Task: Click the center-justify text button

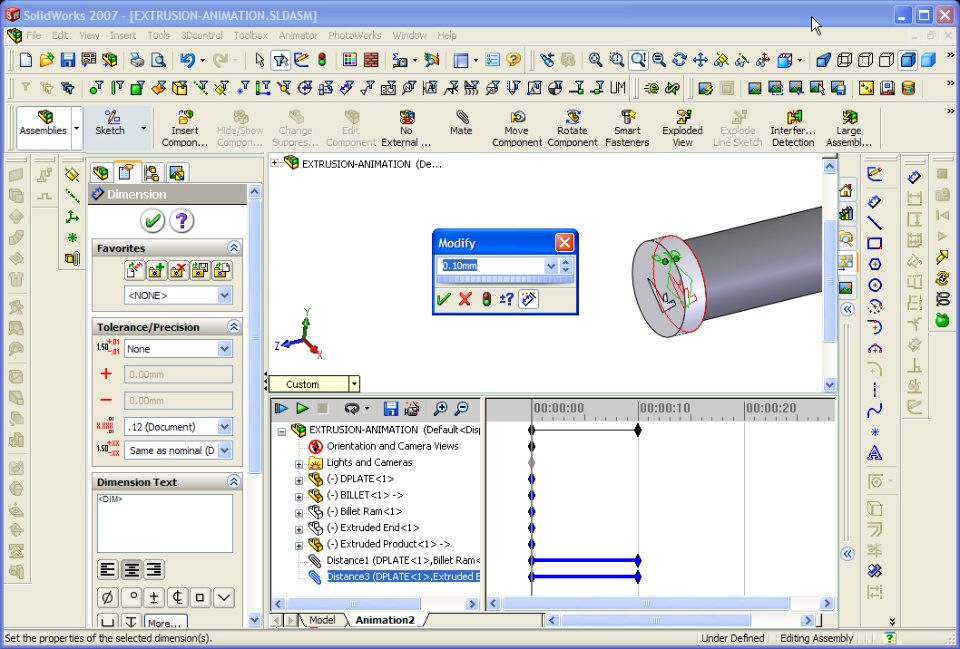Action: 131,570
